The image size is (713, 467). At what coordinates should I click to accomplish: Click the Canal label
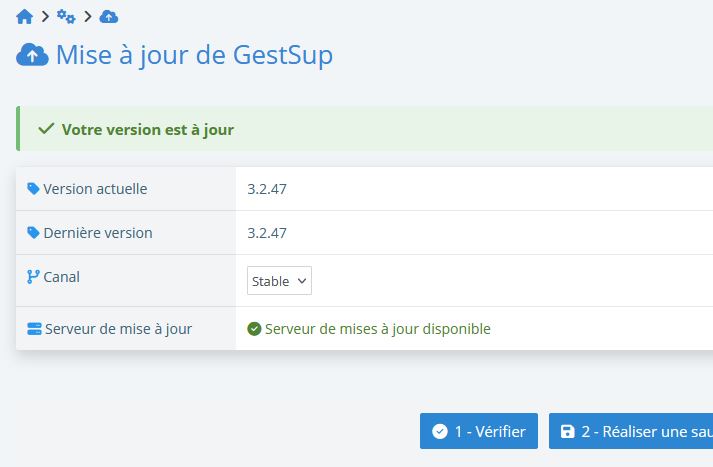(61, 277)
